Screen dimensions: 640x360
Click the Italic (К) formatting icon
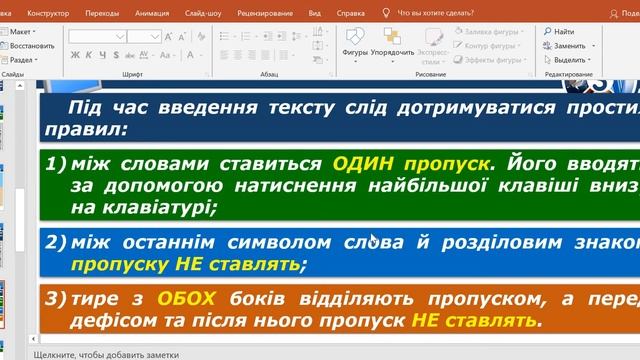pos(89,55)
